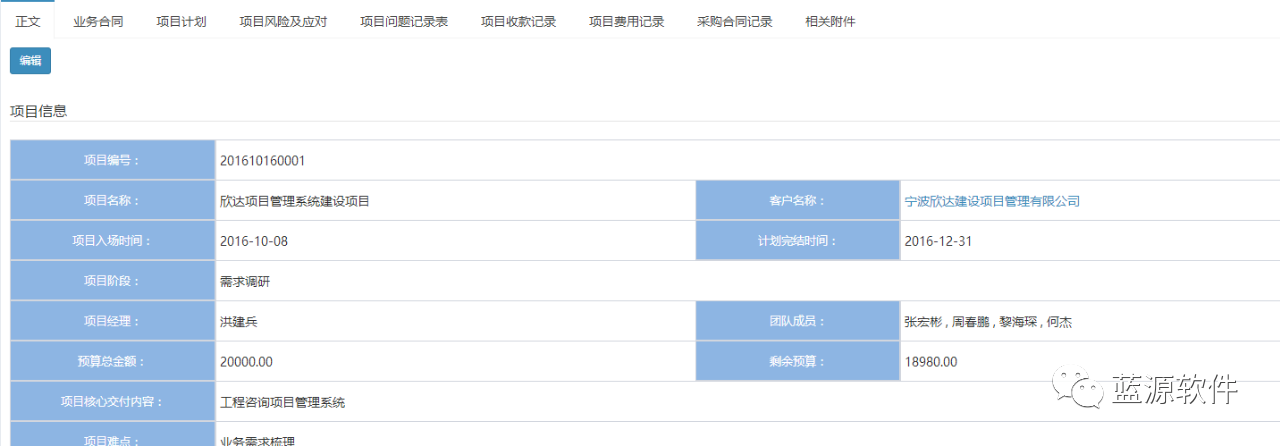Click the remaining budget value 18980.00
Viewport: 1280px width, 446px height.
pyautogui.click(x=930, y=362)
